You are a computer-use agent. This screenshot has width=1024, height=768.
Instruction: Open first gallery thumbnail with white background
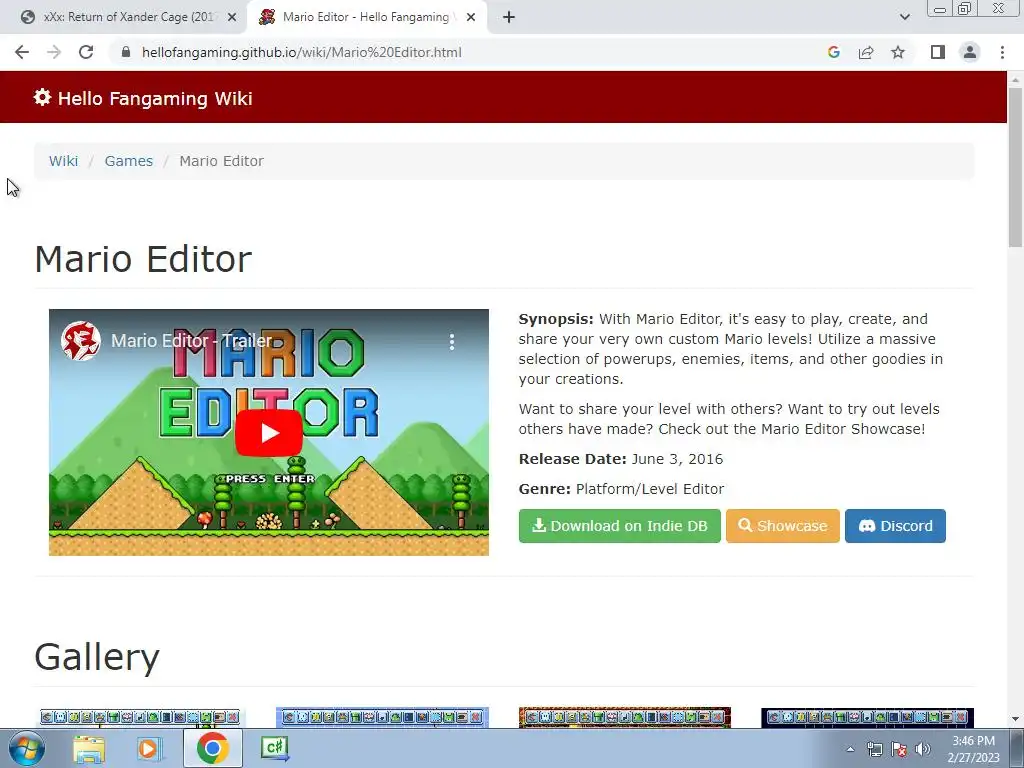pos(139,718)
